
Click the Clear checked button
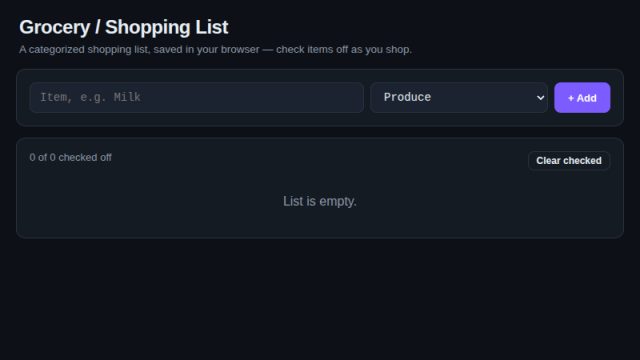(569, 160)
